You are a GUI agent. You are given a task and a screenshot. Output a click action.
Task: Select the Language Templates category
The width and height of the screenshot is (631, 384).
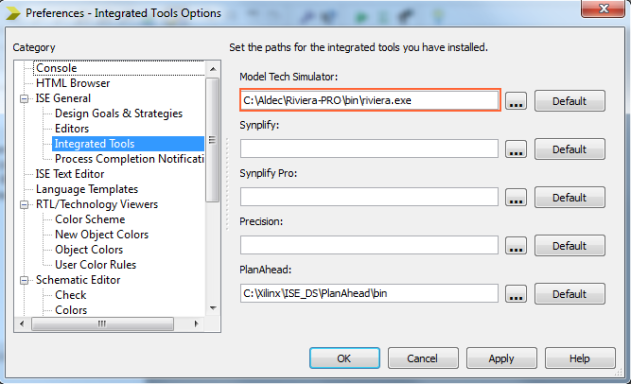click(x=87, y=189)
